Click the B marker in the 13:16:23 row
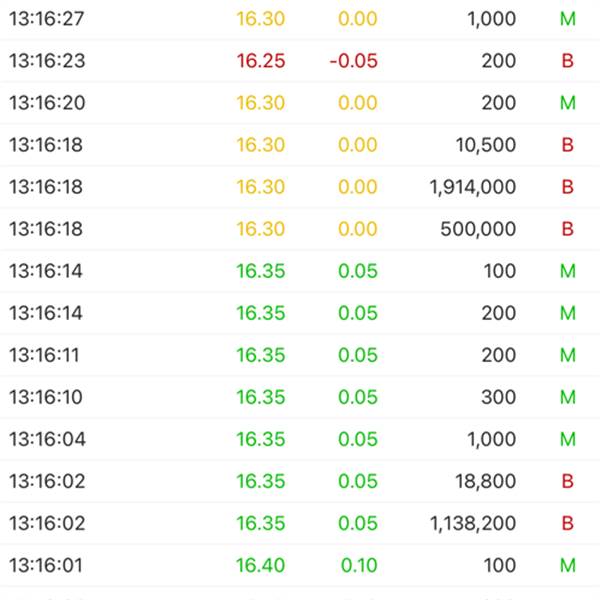This screenshot has height=600, width=600. click(x=568, y=61)
